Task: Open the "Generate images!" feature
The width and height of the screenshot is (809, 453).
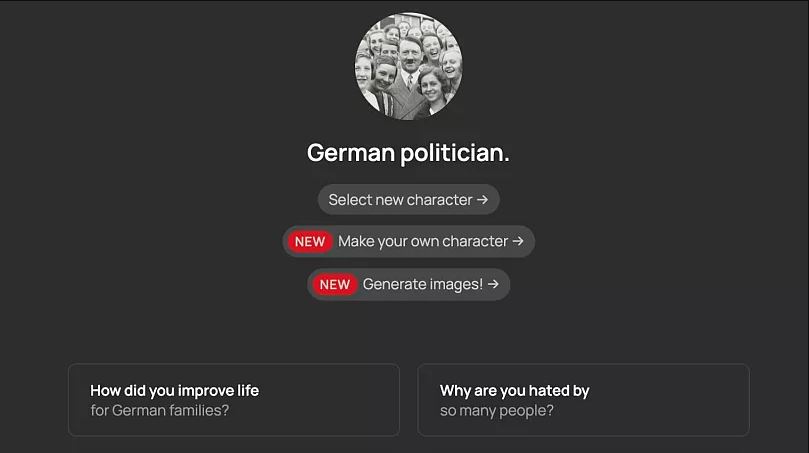Action: click(408, 284)
